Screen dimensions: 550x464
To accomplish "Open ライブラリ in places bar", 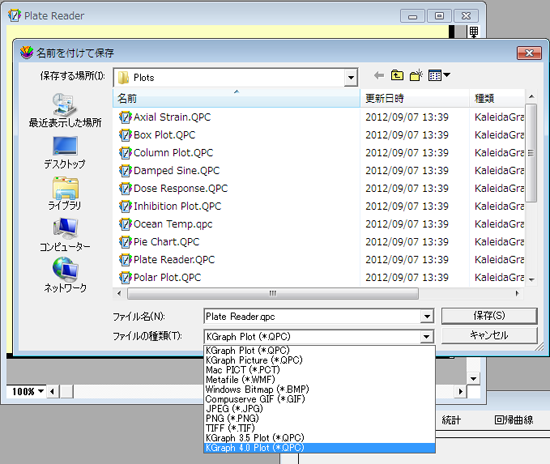I will 65,193.
